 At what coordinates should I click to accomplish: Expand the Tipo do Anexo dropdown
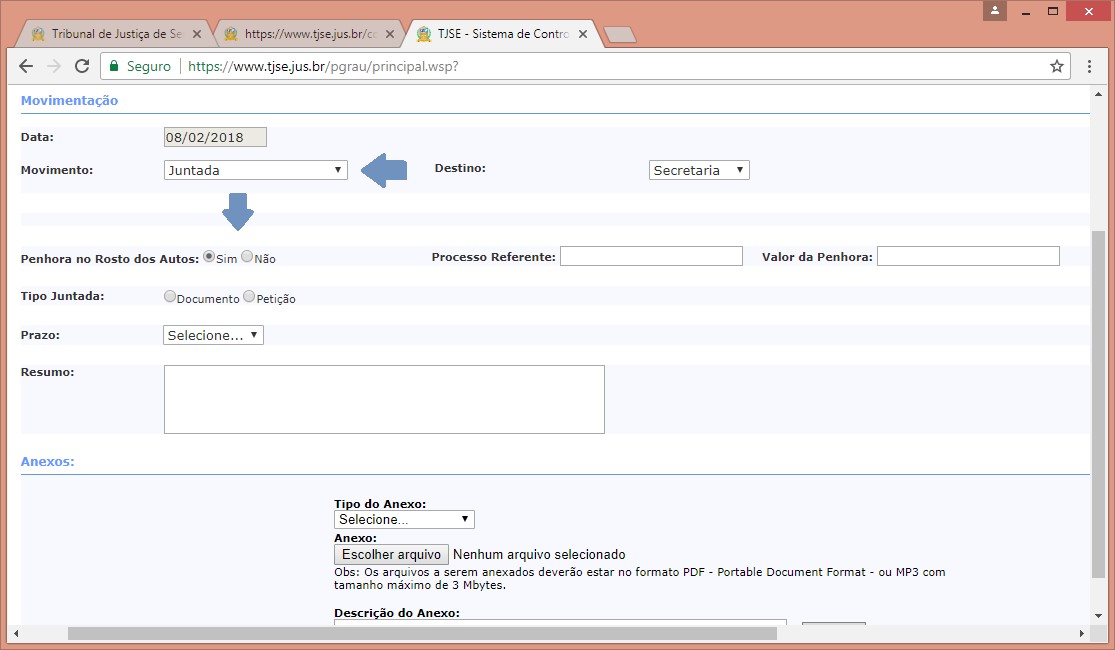click(404, 519)
